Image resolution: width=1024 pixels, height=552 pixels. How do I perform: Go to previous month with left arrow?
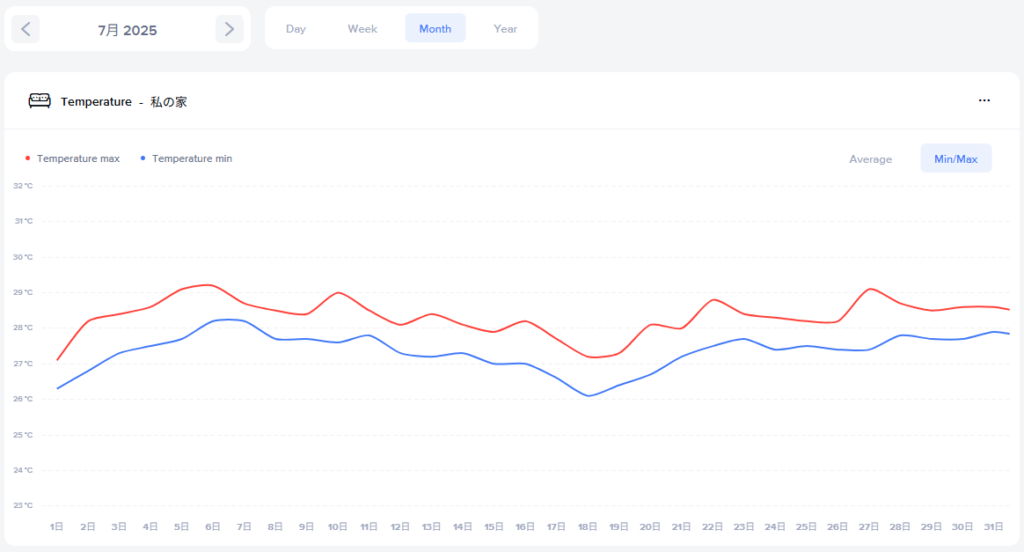26,29
